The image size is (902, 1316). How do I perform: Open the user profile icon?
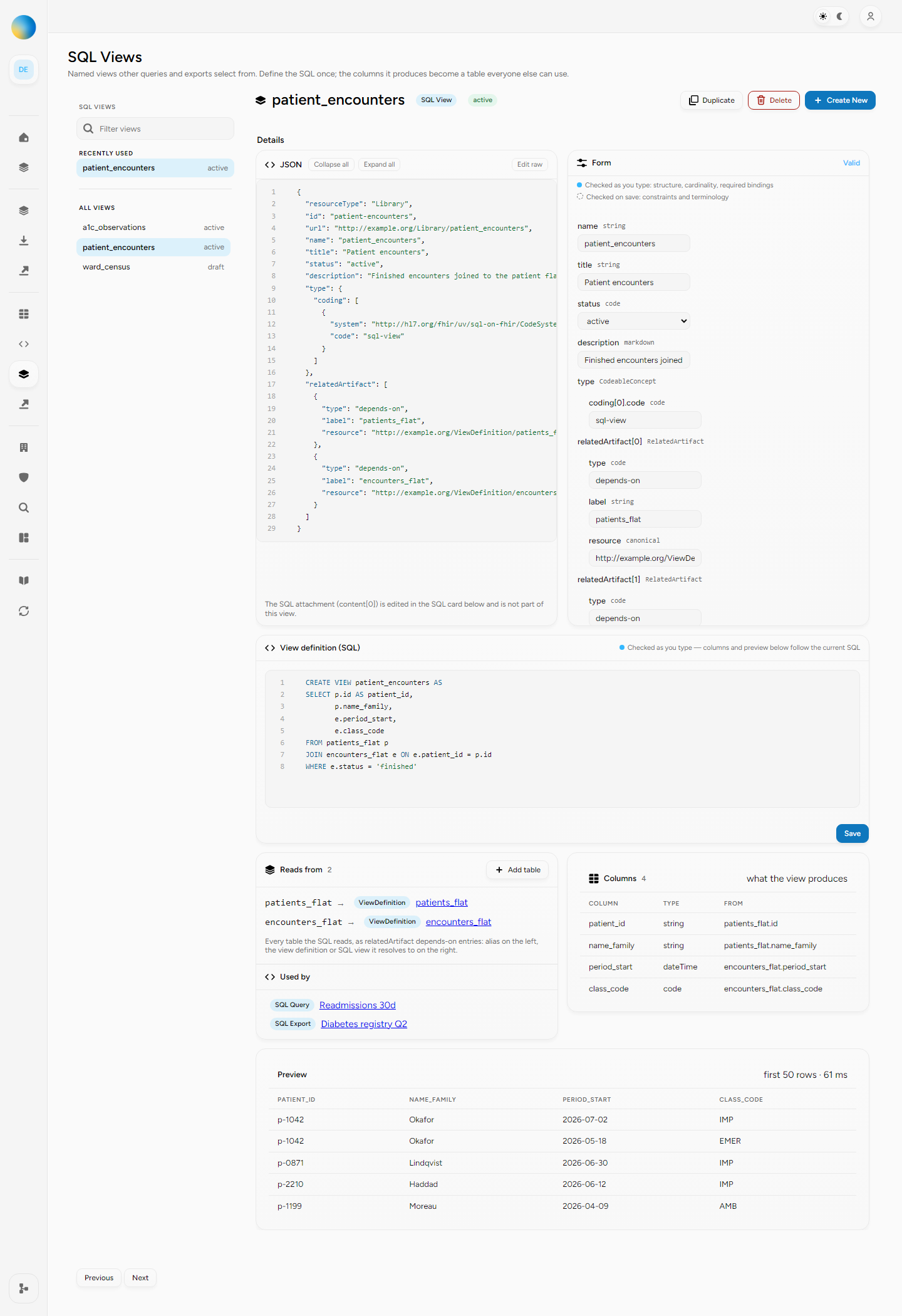click(x=871, y=16)
